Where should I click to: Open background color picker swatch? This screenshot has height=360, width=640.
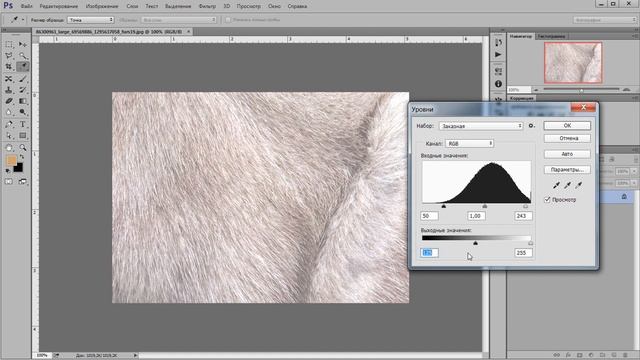(x=19, y=169)
